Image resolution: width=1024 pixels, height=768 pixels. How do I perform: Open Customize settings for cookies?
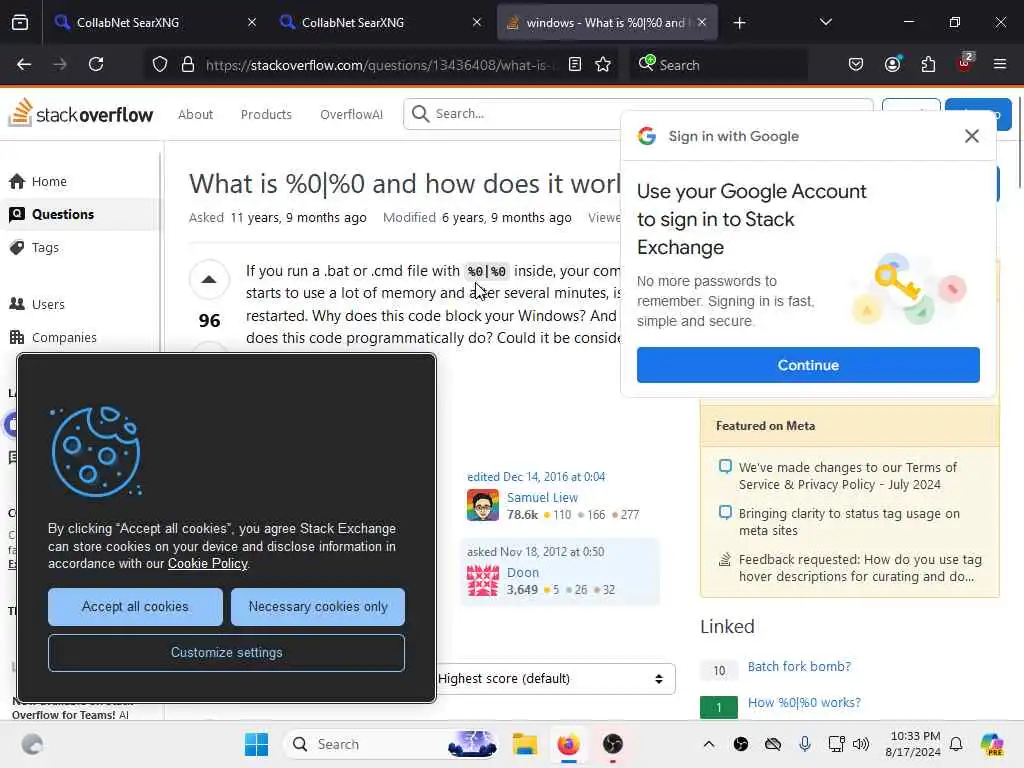click(x=227, y=653)
